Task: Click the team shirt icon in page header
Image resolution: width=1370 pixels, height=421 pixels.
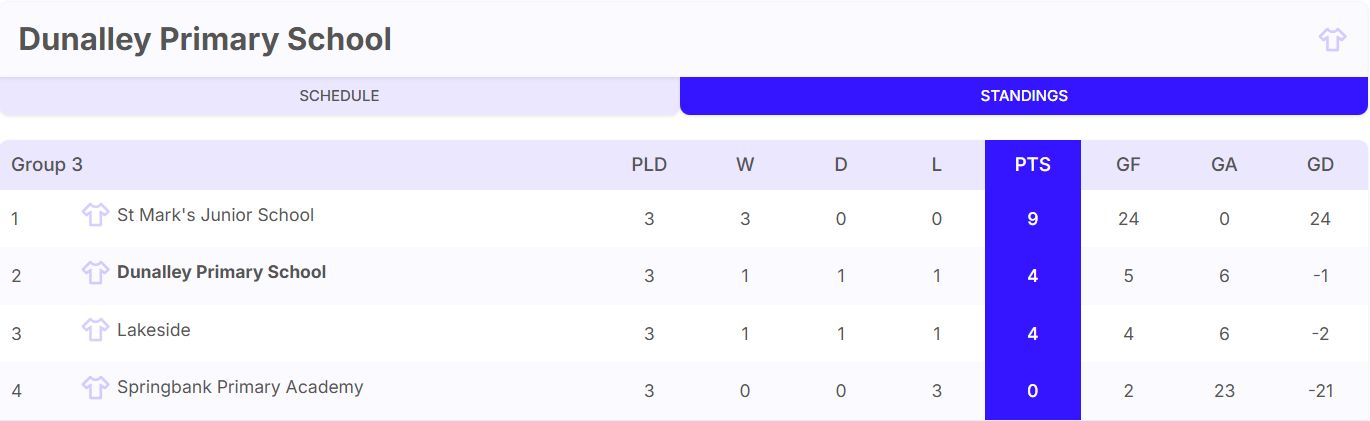Action: (x=1332, y=40)
